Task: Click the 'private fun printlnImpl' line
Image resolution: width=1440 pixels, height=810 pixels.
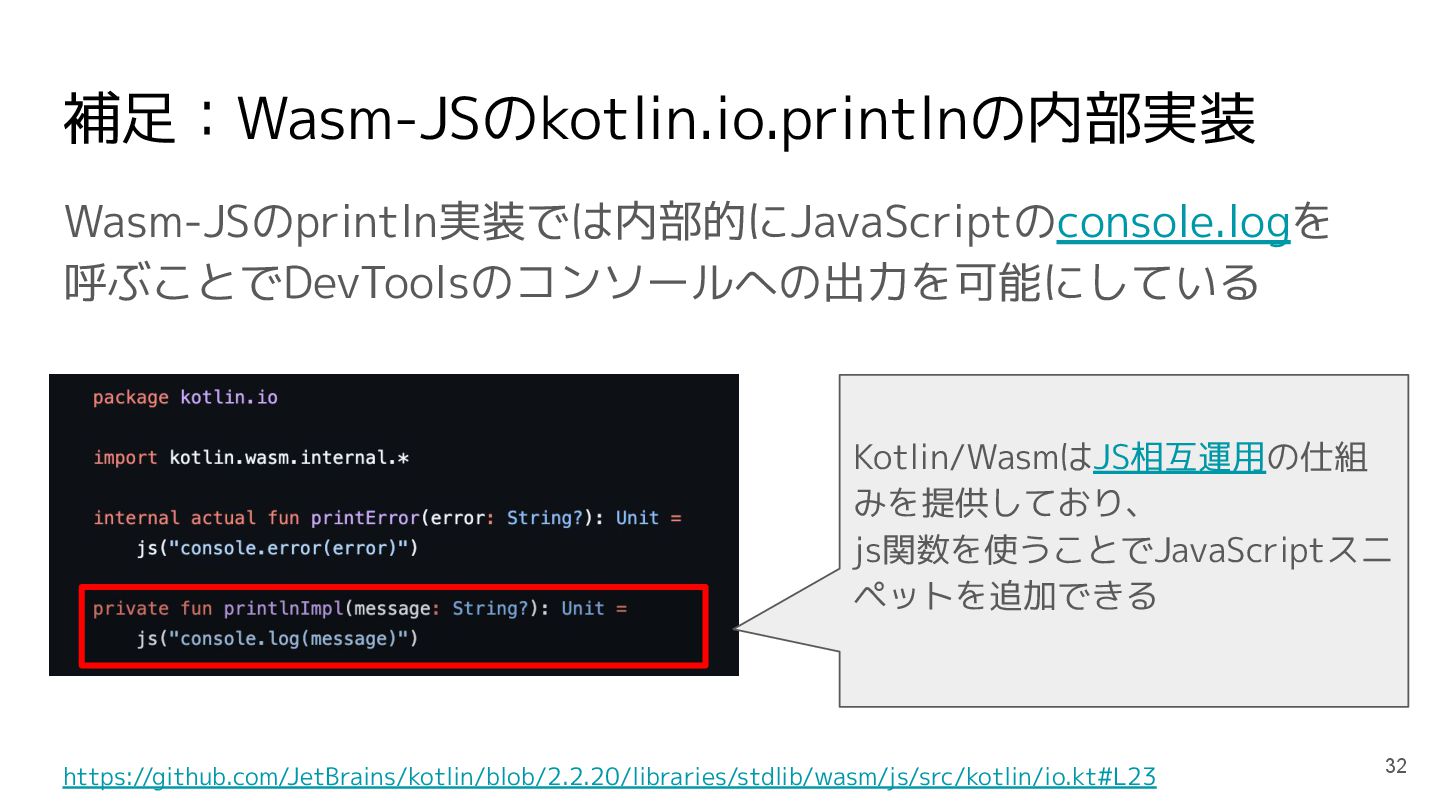Action: pyautogui.click(x=360, y=608)
